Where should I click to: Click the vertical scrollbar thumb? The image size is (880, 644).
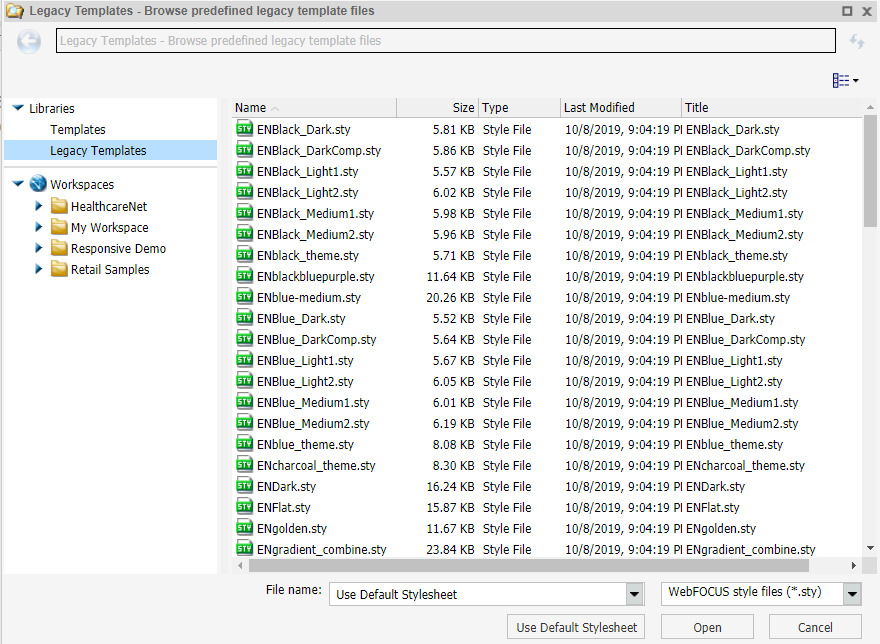870,171
